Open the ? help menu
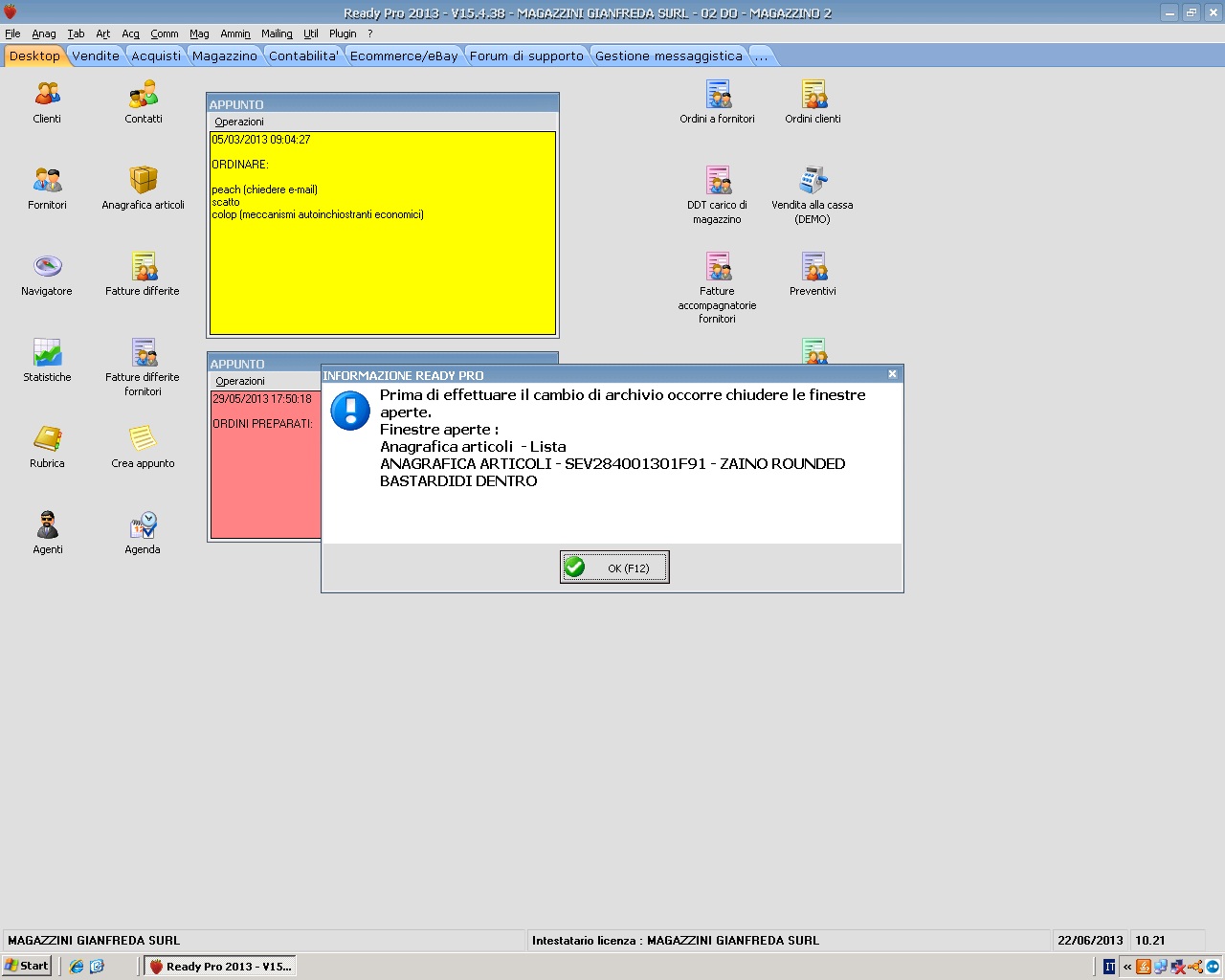This screenshot has width=1225, height=980. (x=370, y=33)
